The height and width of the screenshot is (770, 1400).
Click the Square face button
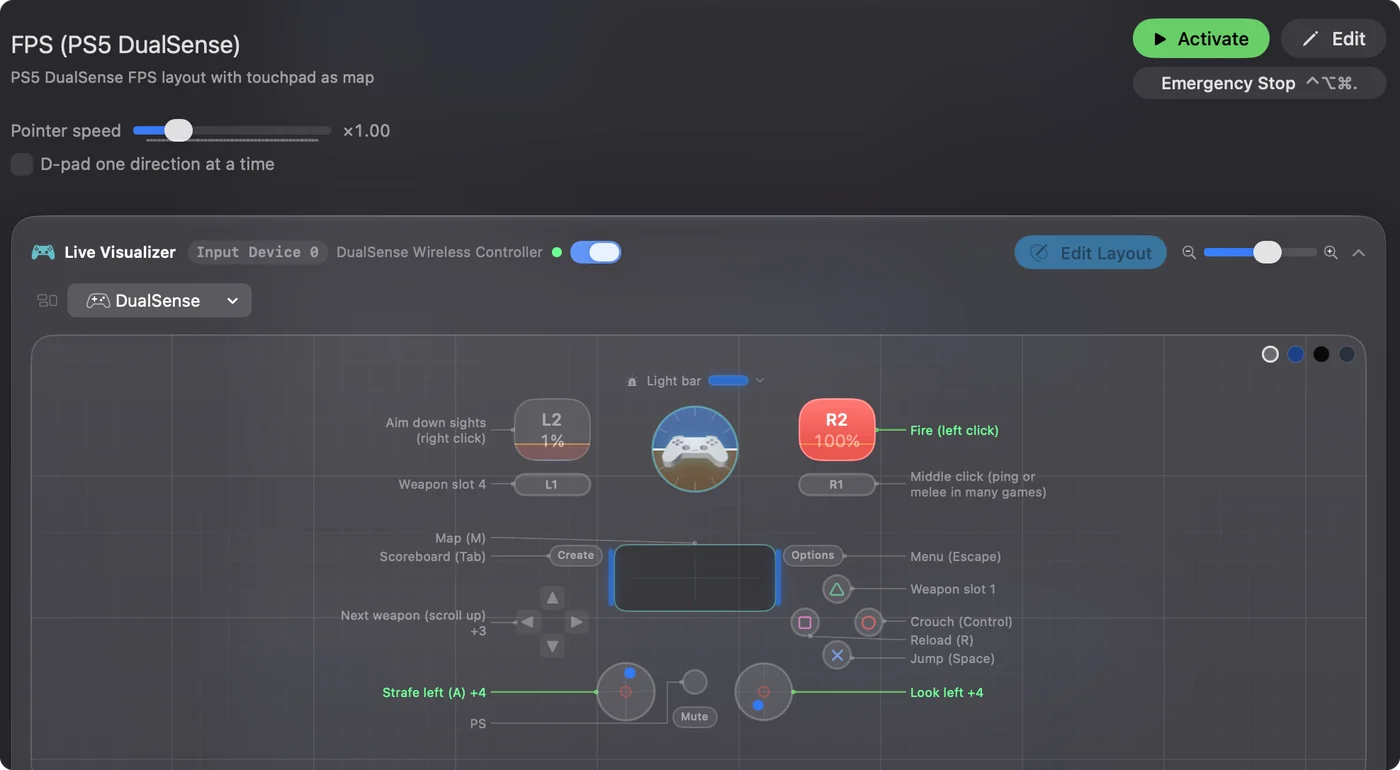pos(805,622)
